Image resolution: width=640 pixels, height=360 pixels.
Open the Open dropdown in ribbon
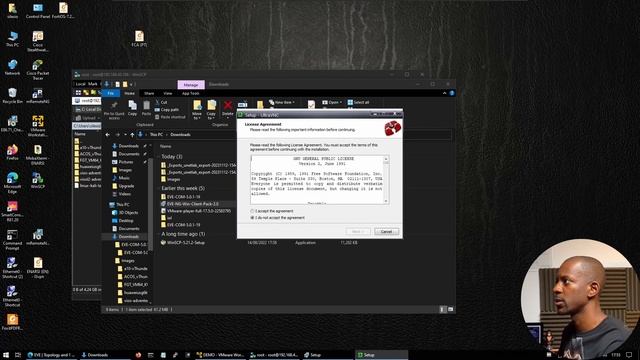pyautogui.click(x=332, y=102)
